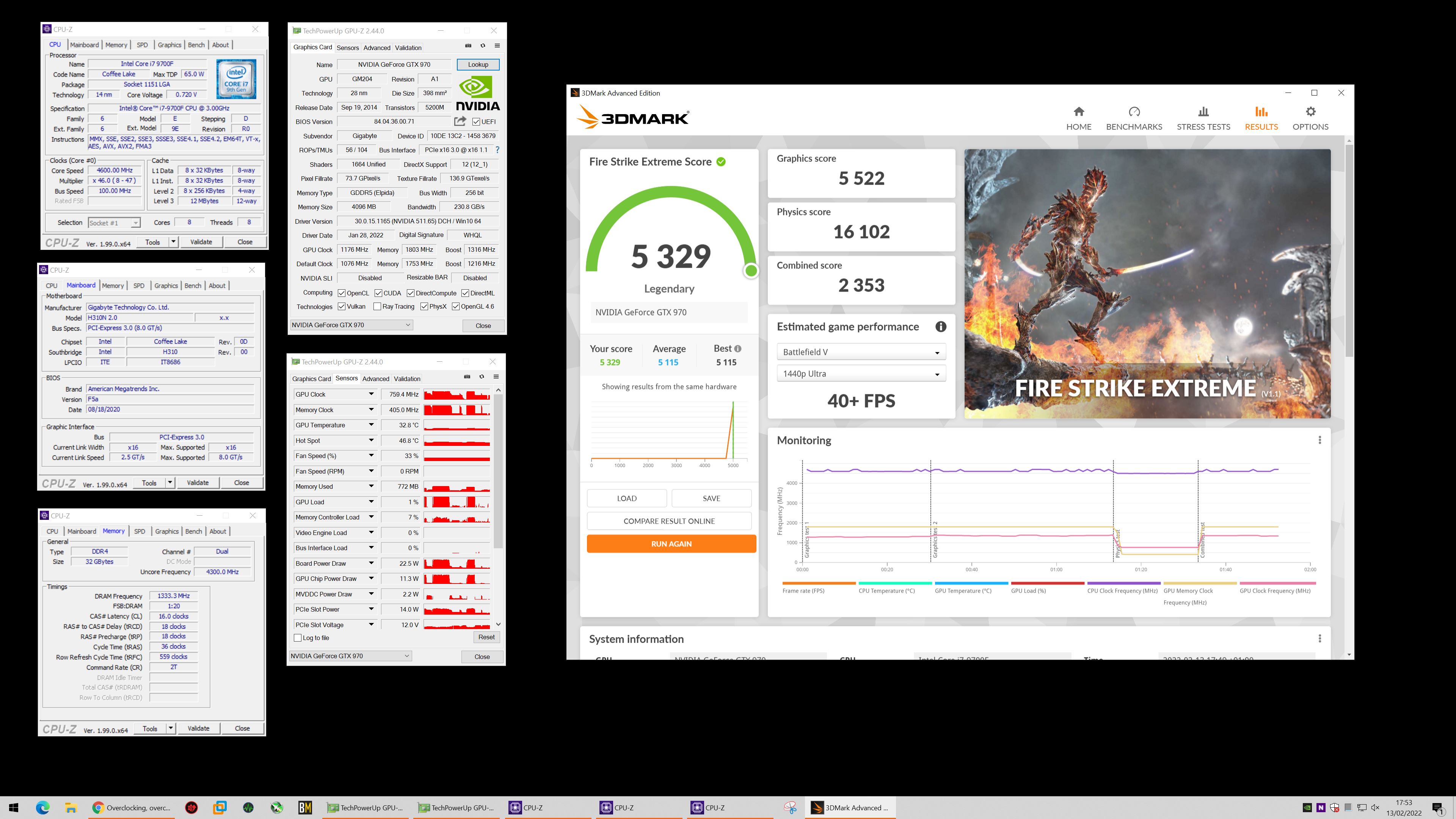Screen dimensions: 1456x819
Task: Open Advanced tab in GPU-Z Sensors window
Action: coord(376,379)
